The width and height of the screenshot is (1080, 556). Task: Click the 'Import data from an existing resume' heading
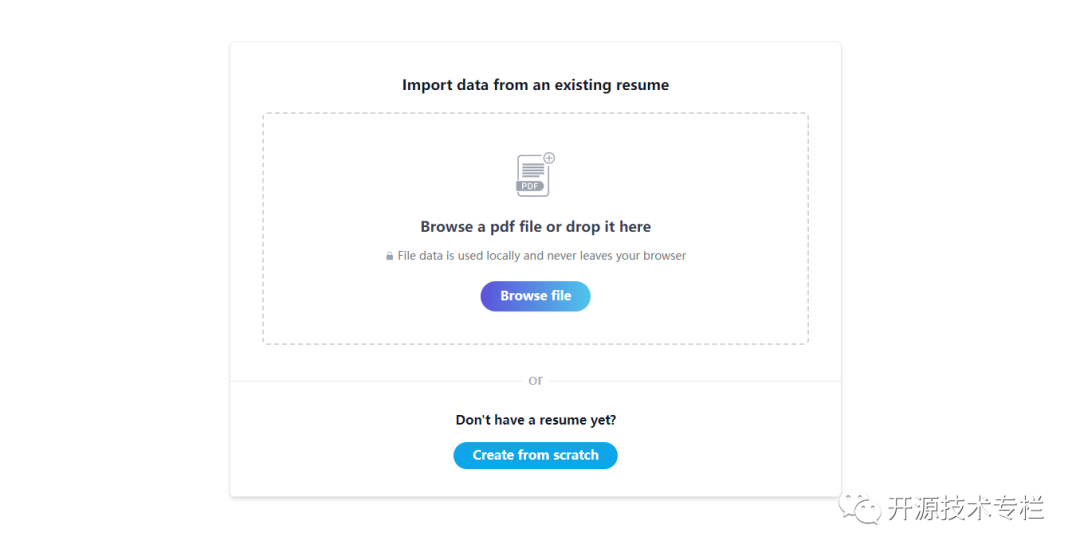535,85
